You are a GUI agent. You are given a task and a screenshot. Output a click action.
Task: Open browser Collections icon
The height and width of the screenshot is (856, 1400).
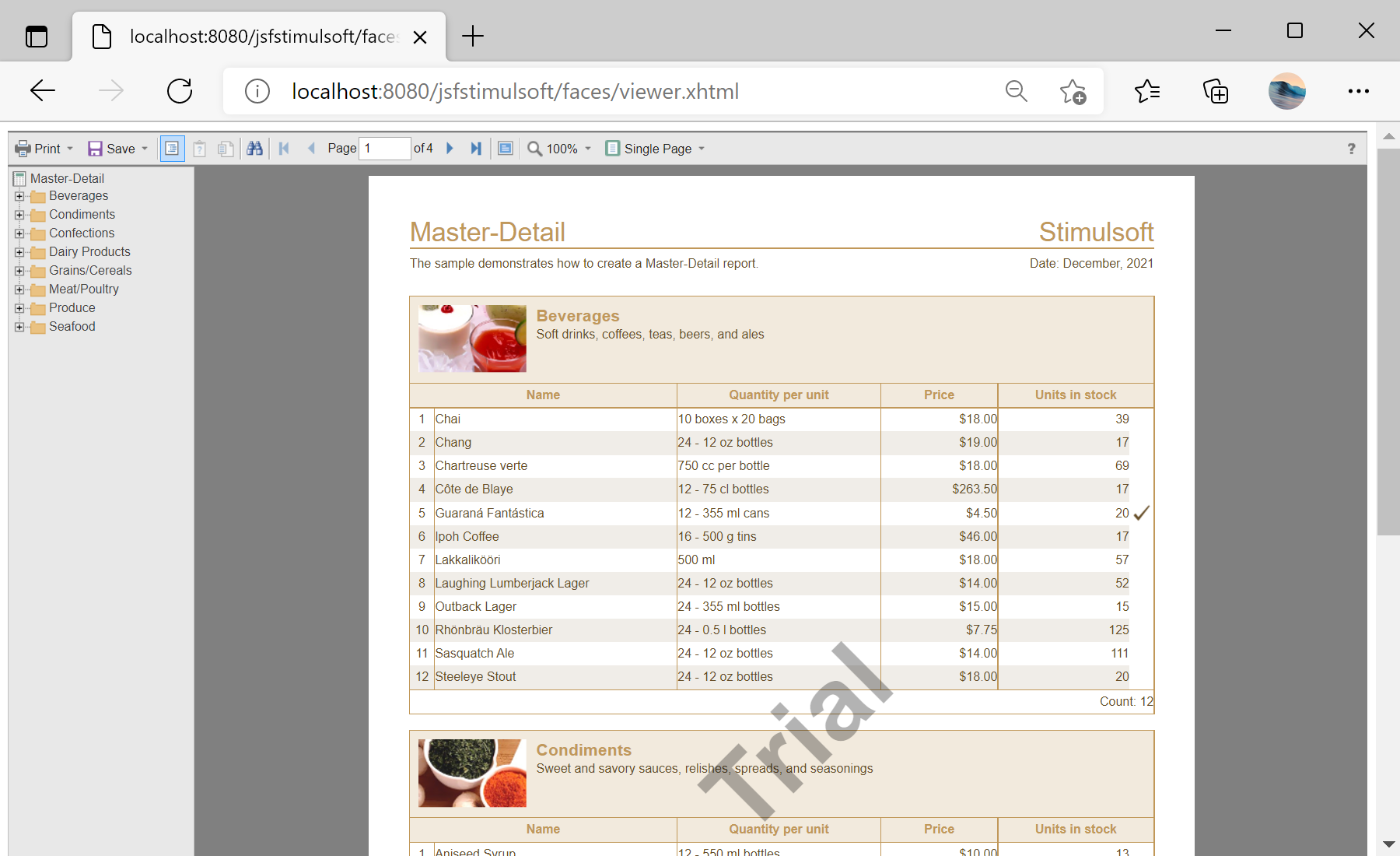[1215, 91]
